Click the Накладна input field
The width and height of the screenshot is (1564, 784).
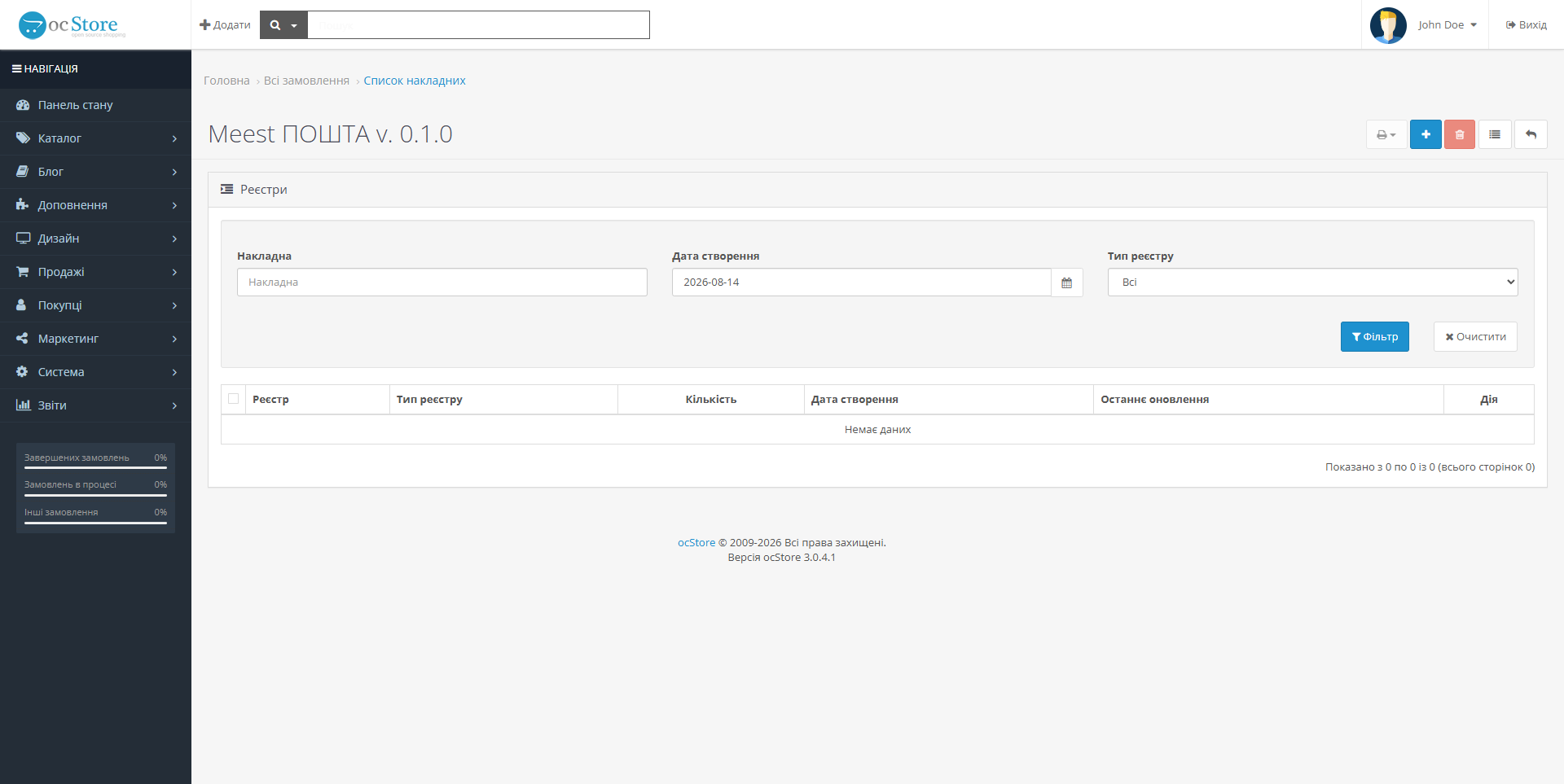442,283
